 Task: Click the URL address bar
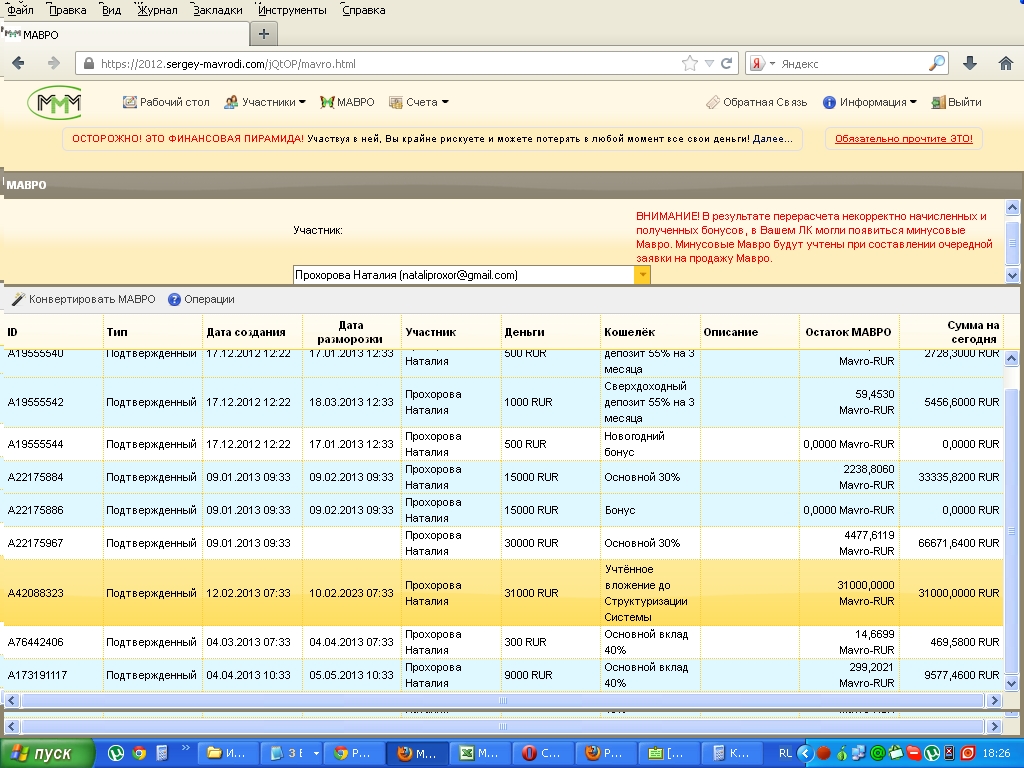385,63
